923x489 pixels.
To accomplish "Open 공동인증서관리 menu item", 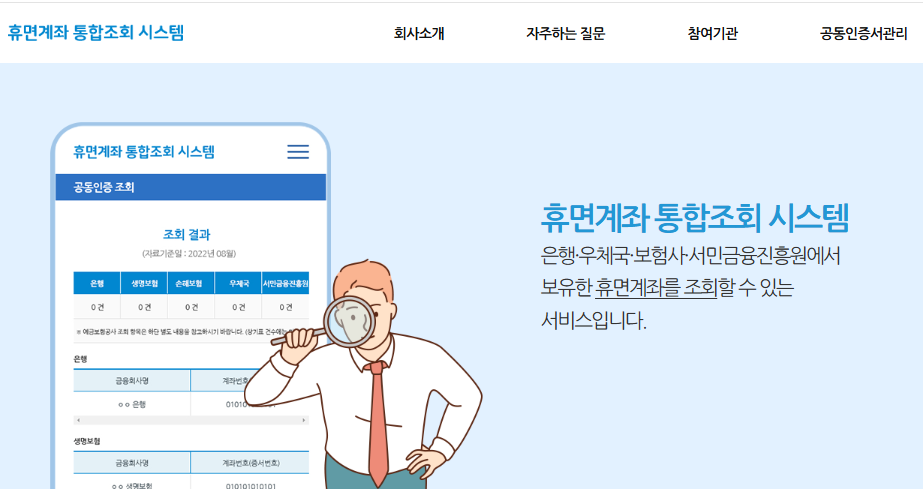I will (x=864, y=33).
